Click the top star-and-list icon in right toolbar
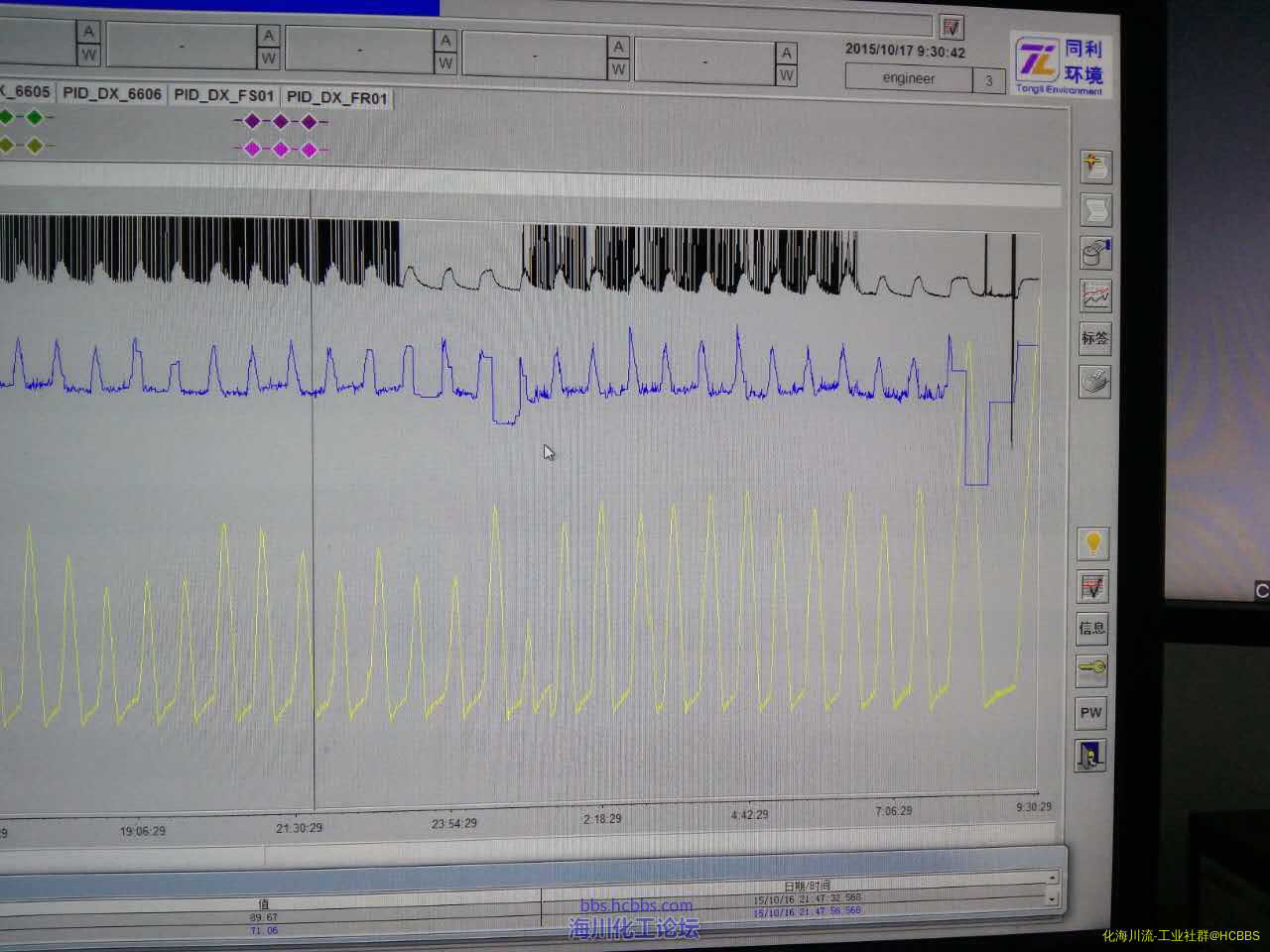This screenshot has height=952, width=1270. (x=1095, y=166)
